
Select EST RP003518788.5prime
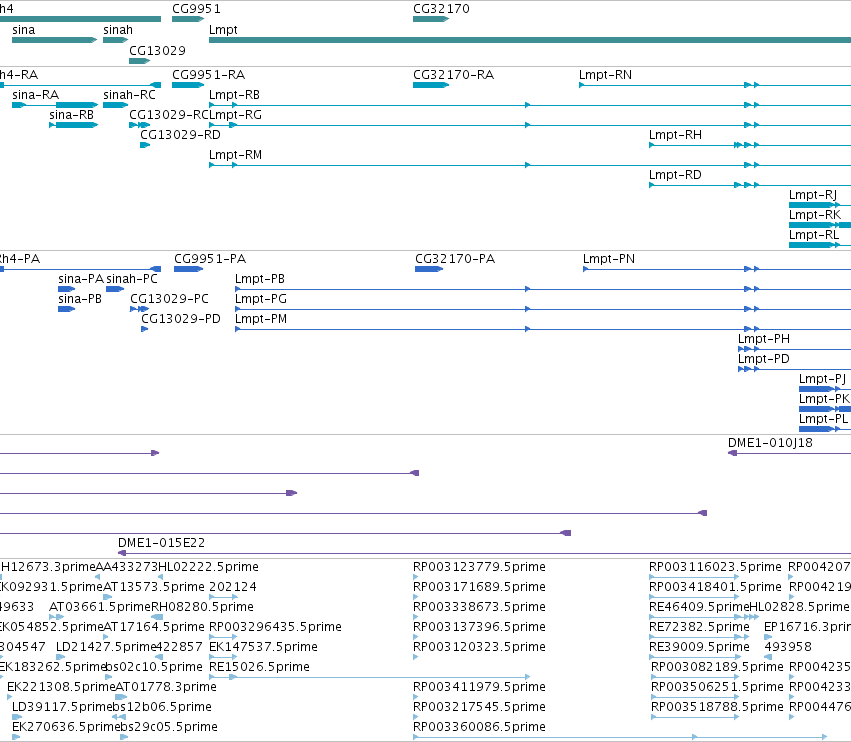click(x=717, y=707)
